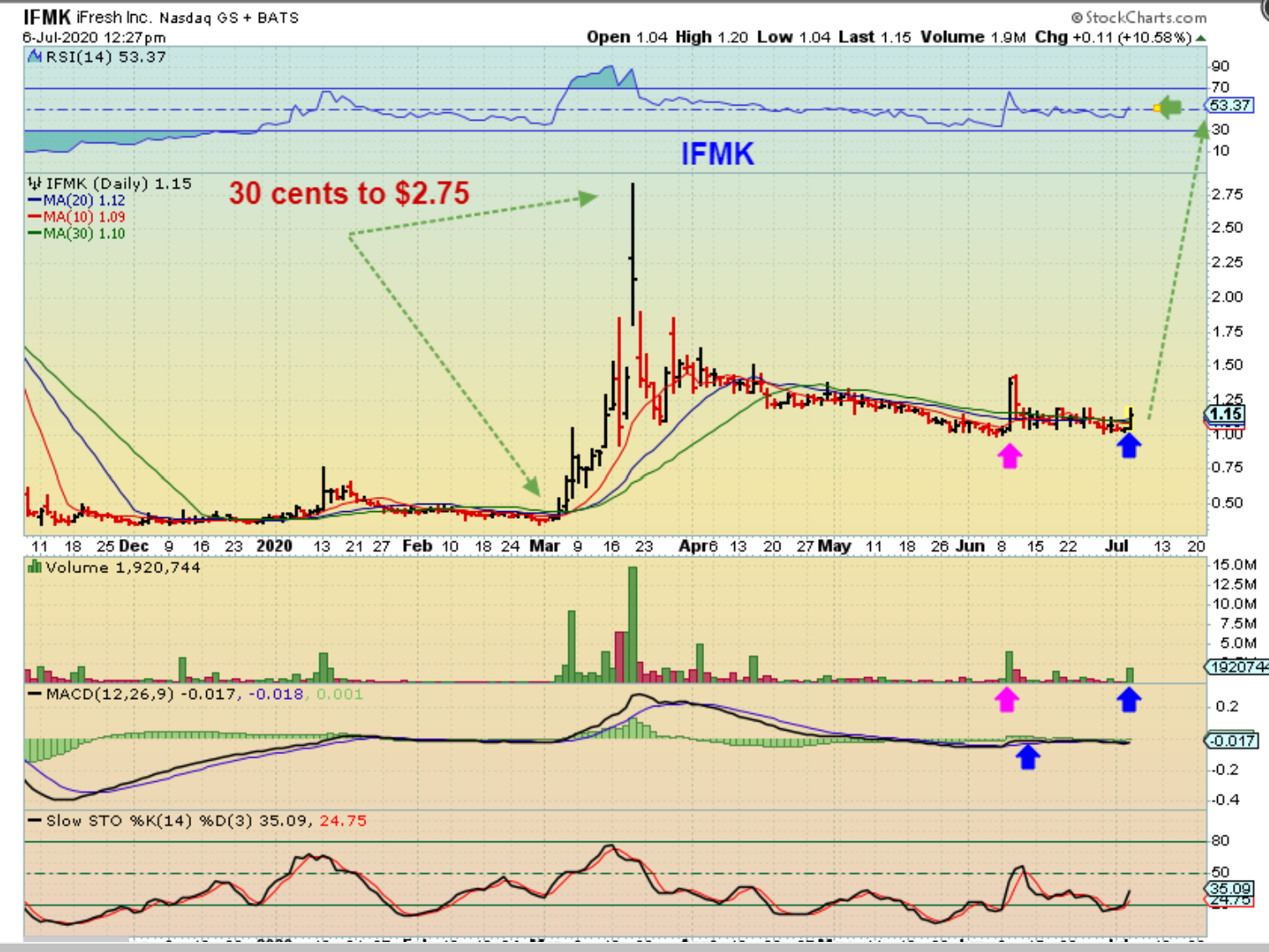The height and width of the screenshot is (952, 1269).
Task: Click the 2.00 price axis label
Action: click(1227, 297)
